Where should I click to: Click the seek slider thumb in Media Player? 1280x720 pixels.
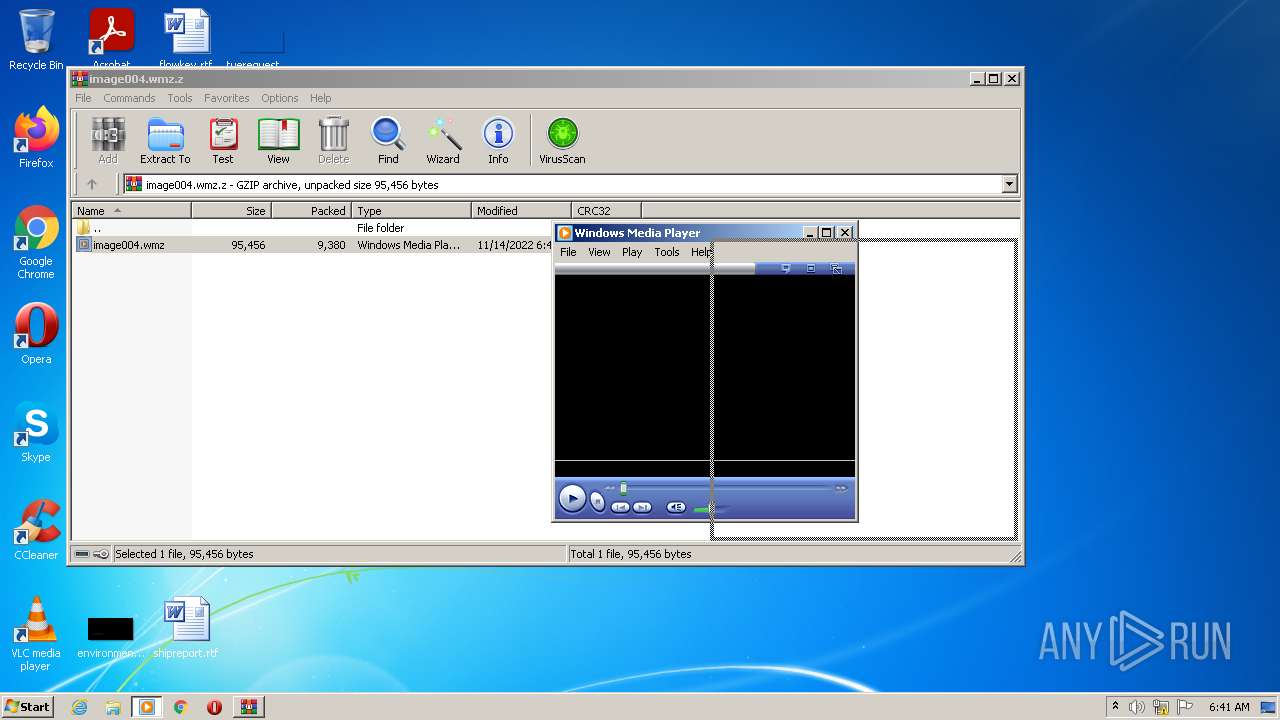click(623, 488)
